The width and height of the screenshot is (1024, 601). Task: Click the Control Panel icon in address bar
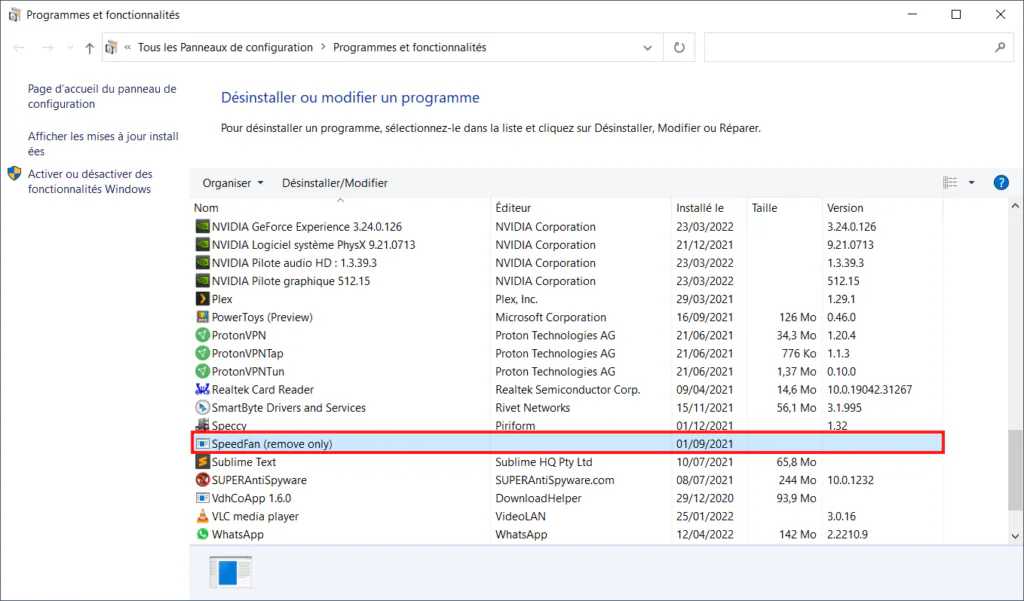point(111,48)
